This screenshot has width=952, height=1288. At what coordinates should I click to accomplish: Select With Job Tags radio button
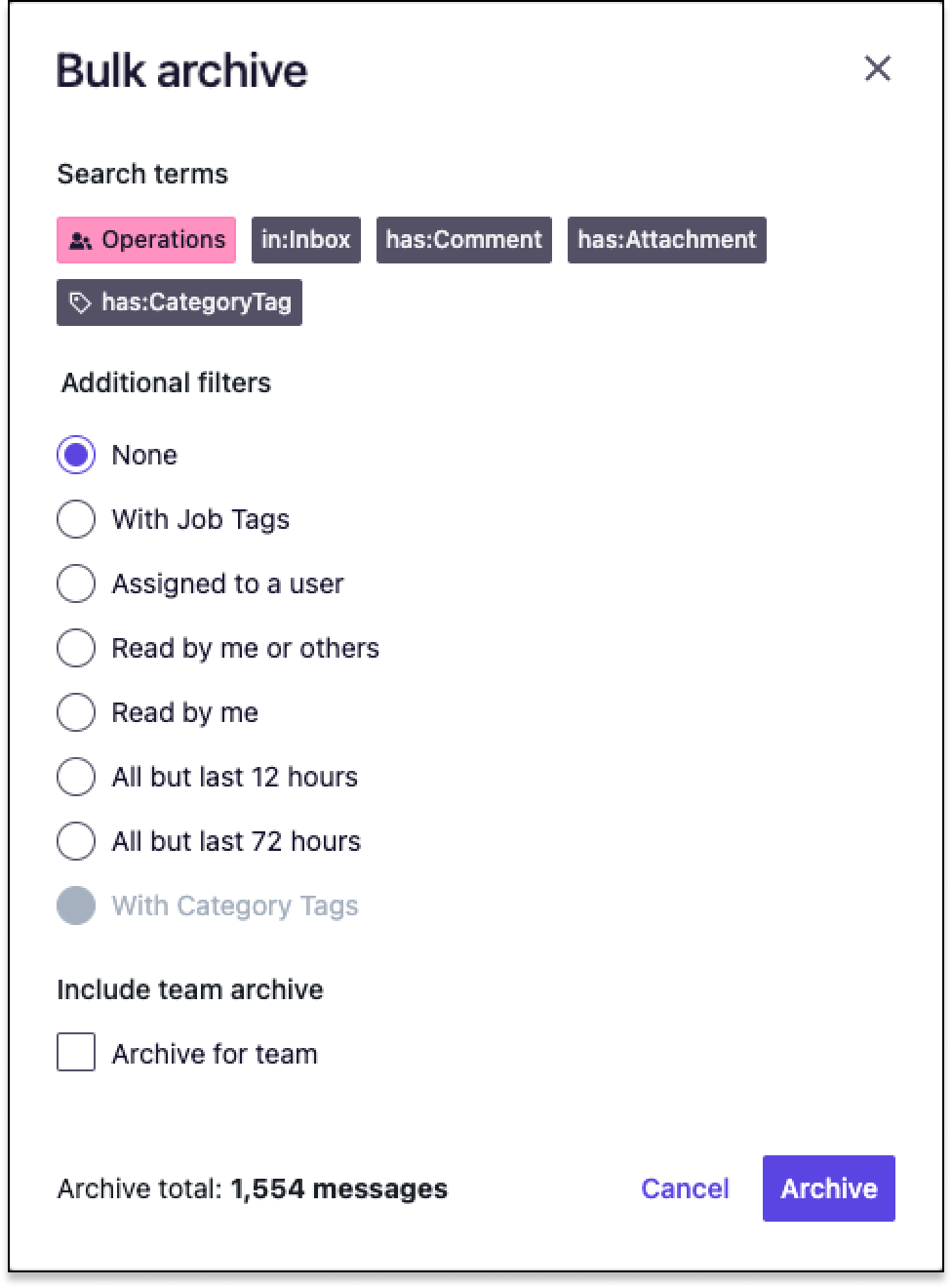click(76, 519)
